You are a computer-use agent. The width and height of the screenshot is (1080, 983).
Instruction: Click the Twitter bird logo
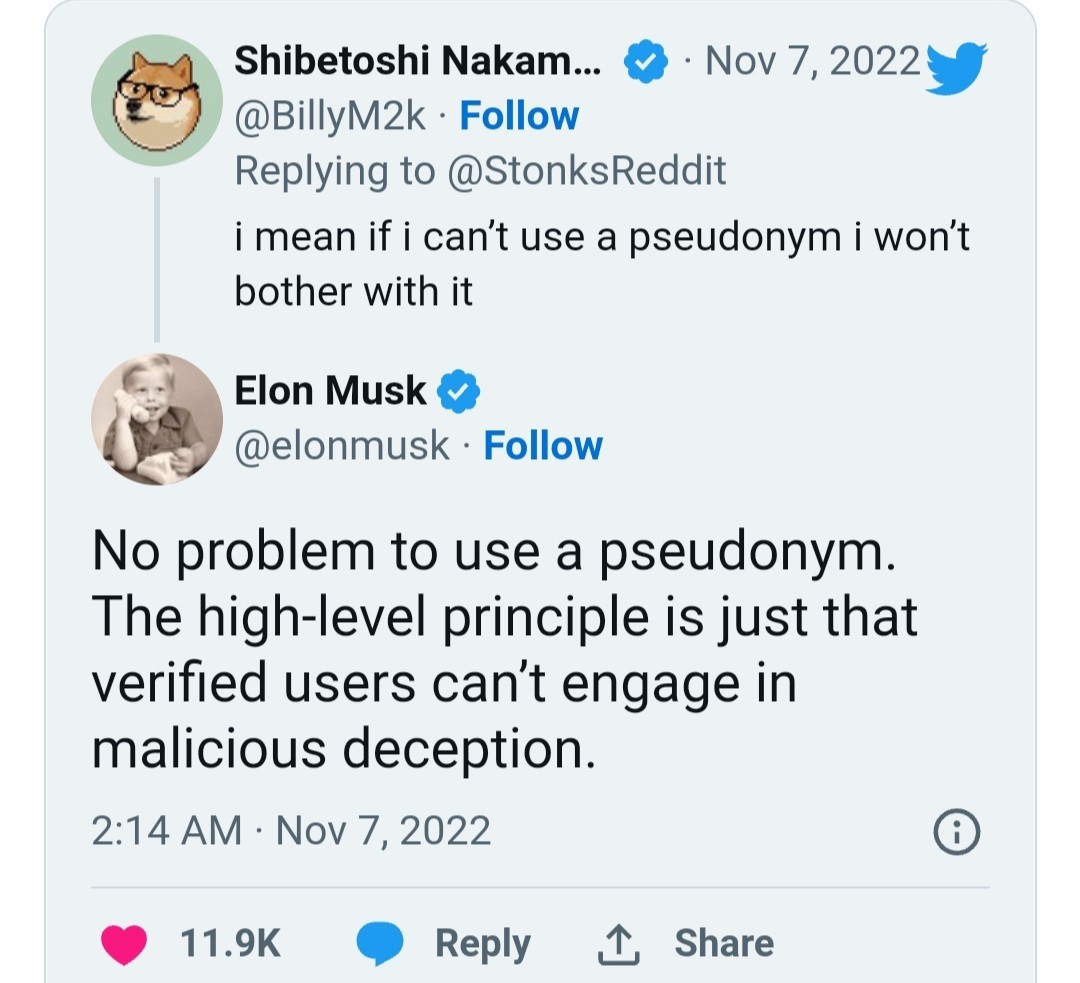pos(955,66)
